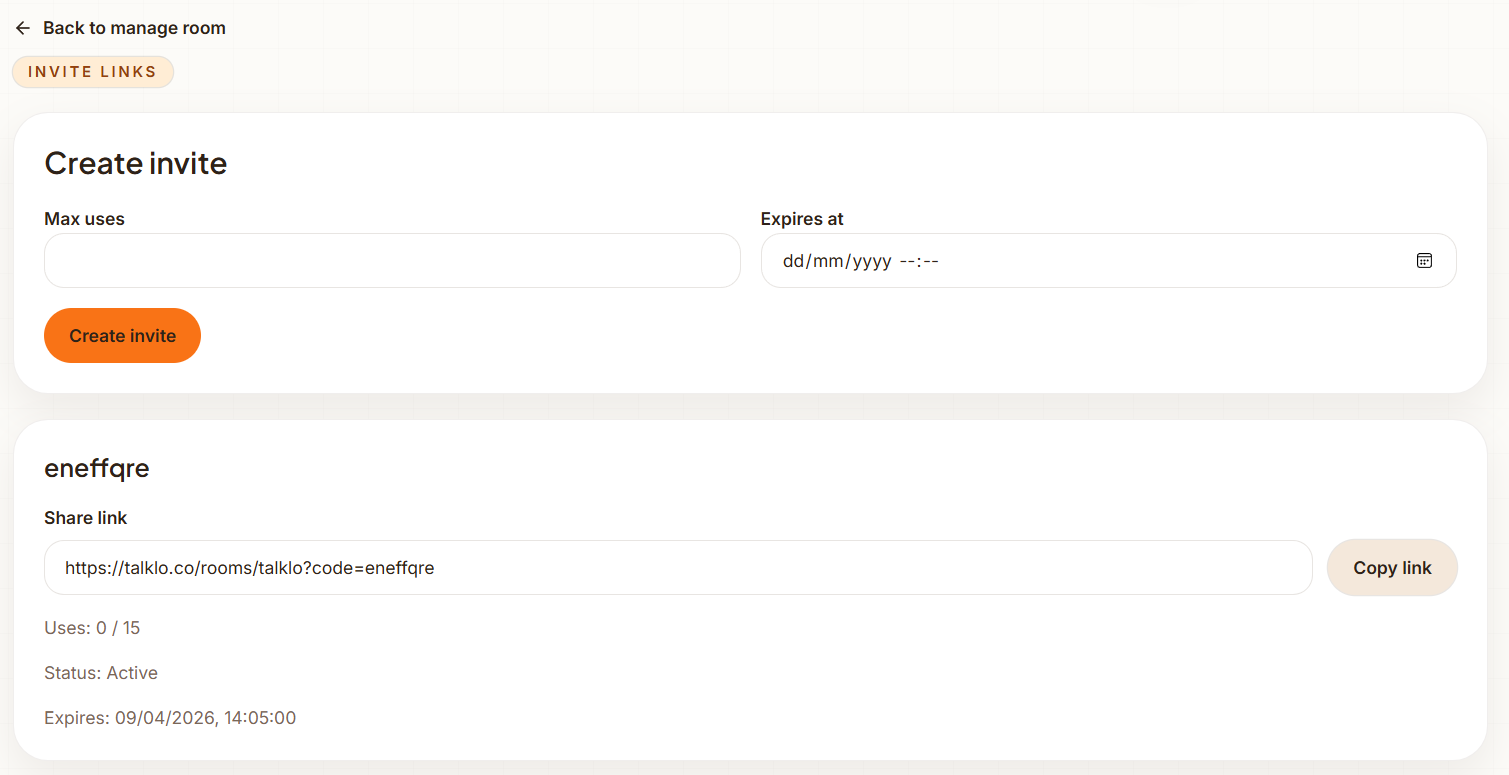
Task: Select the hour segment of expiry time
Action: [907, 261]
